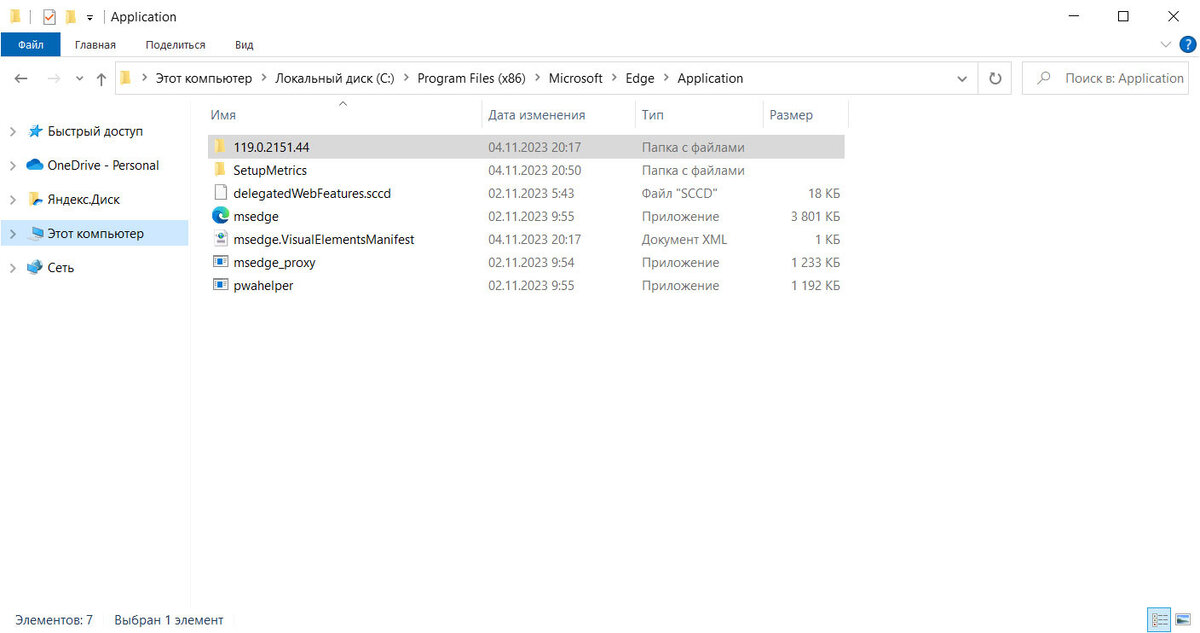This screenshot has height=633, width=1200.
Task: Click the Яндекс.Диск sidebar icon
Action: tap(35, 199)
